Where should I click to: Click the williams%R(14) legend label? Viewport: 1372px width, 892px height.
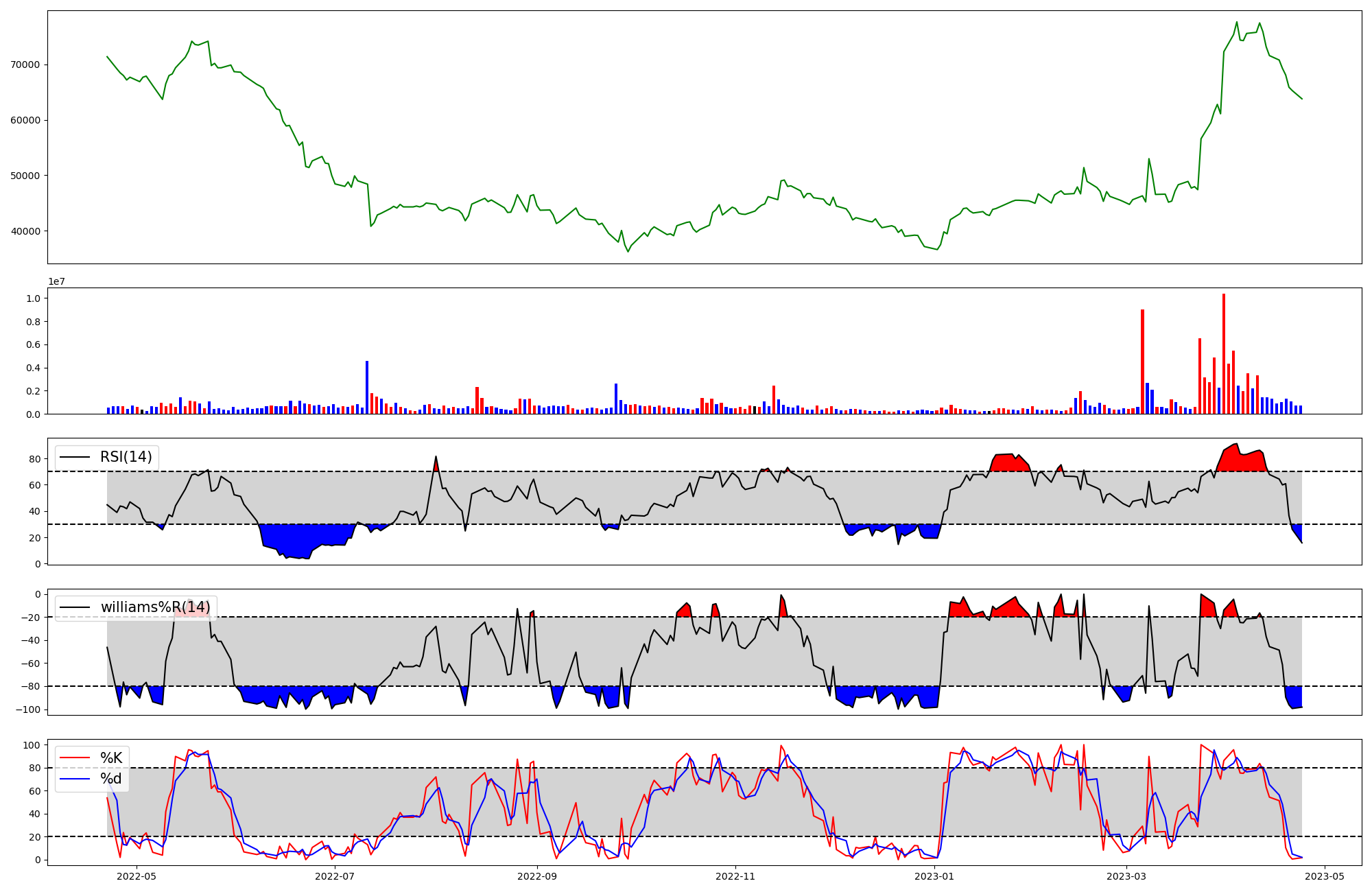pos(155,607)
